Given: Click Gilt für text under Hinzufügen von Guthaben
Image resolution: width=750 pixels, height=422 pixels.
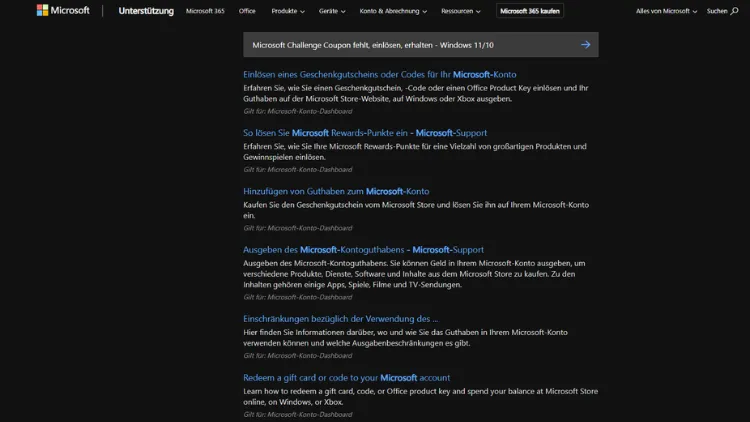Looking at the screenshot, I should click(298, 228).
